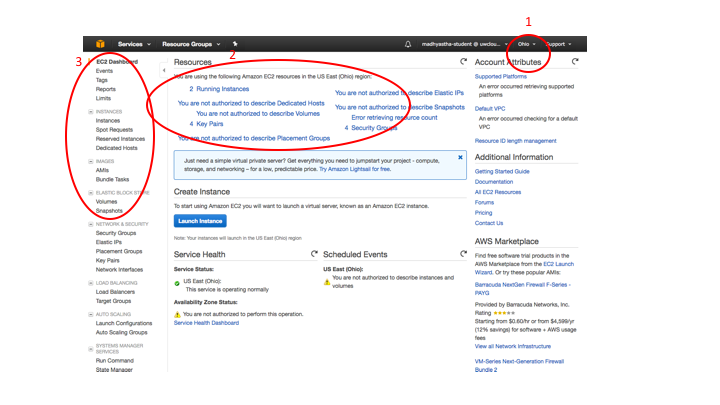Open the Ohio region dropdown
720x405 pixels.
(526, 44)
